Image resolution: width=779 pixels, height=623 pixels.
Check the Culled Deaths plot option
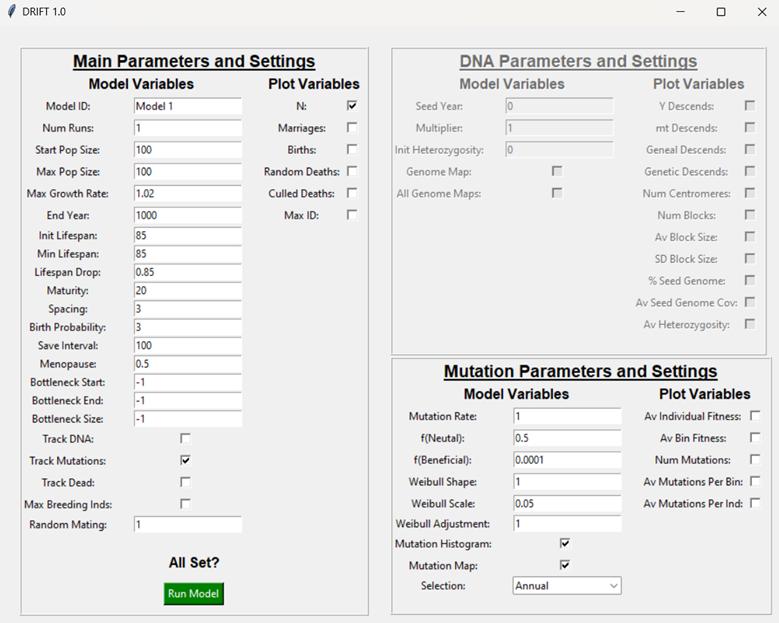tap(352, 193)
